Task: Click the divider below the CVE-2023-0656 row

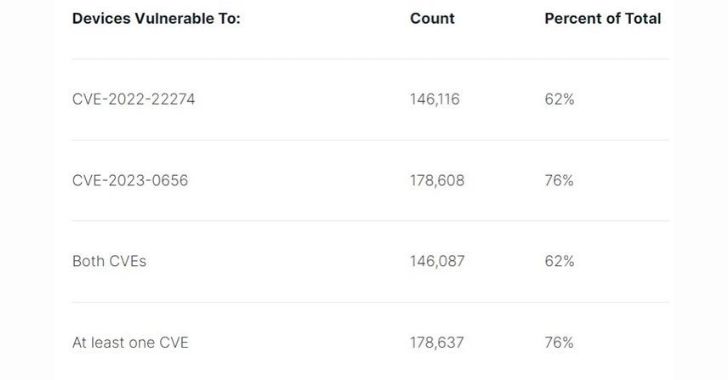Action: [x=370, y=221]
